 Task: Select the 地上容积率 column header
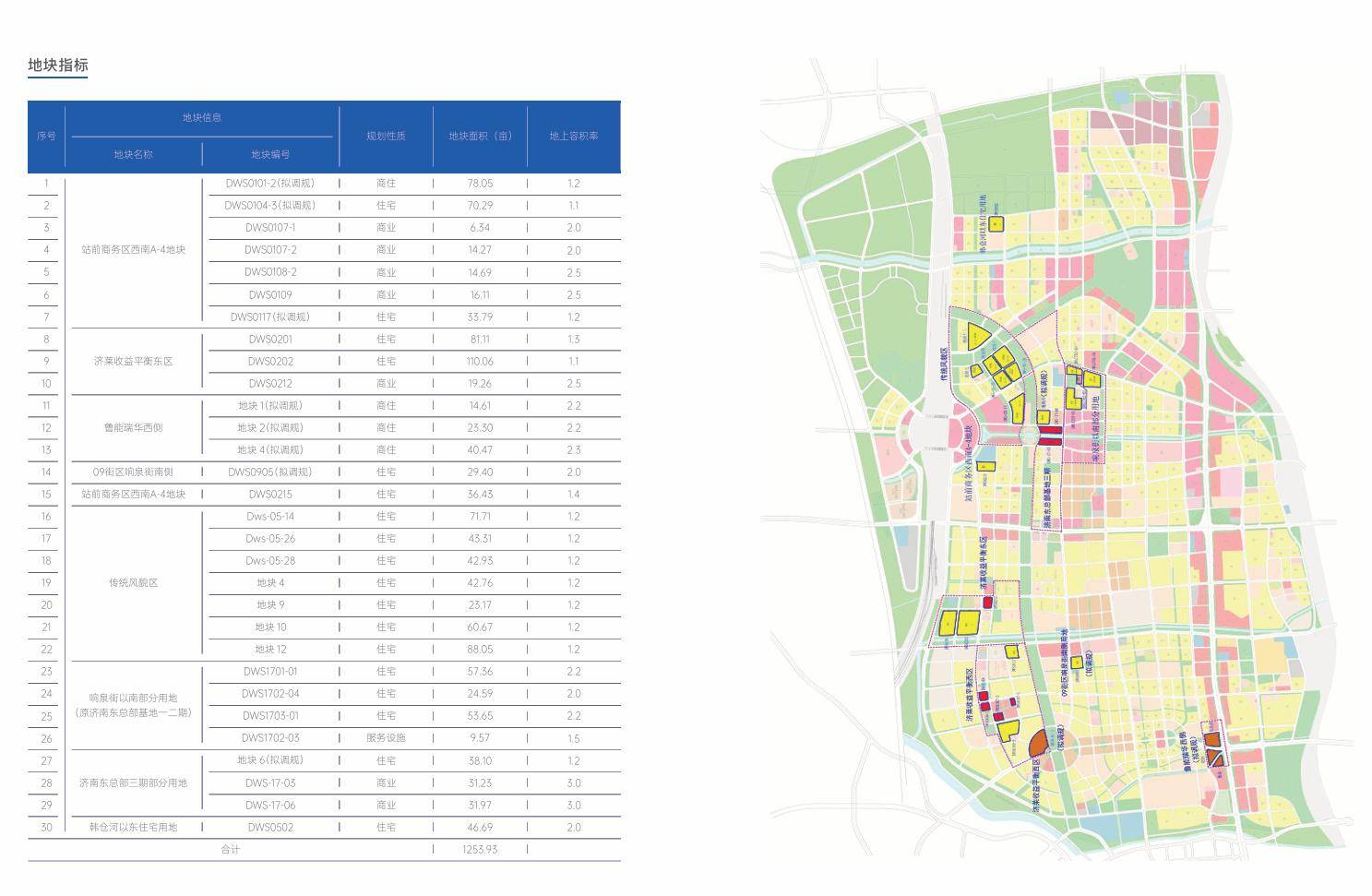tap(574, 136)
